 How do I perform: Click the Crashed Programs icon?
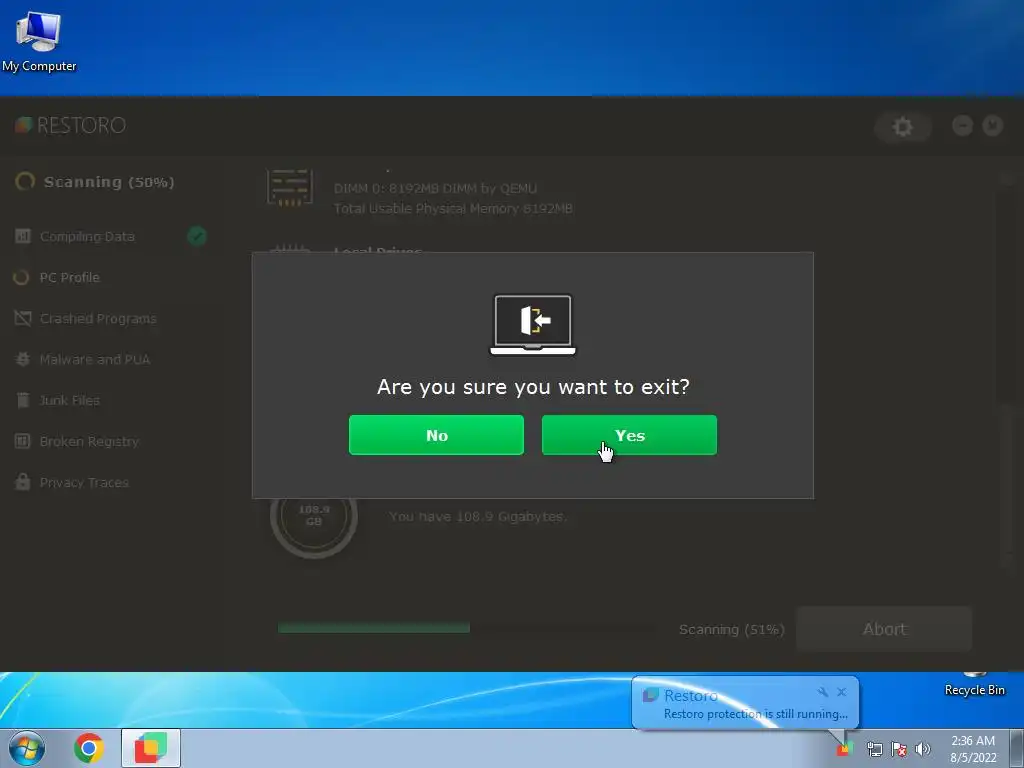[23, 318]
